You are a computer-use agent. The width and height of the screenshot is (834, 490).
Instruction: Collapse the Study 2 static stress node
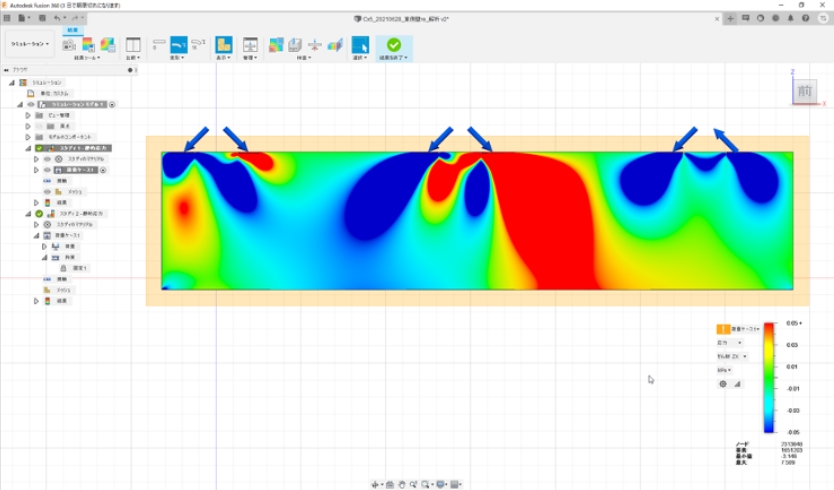pyautogui.click(x=28, y=214)
